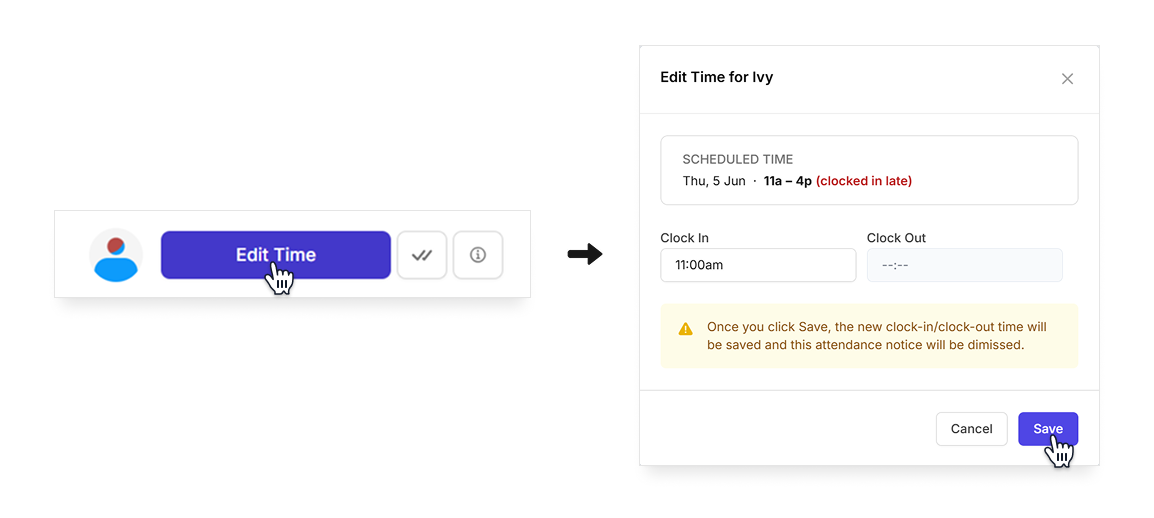Click the bold 11a – 4p shift time
The image size is (1154, 518).
787,181
